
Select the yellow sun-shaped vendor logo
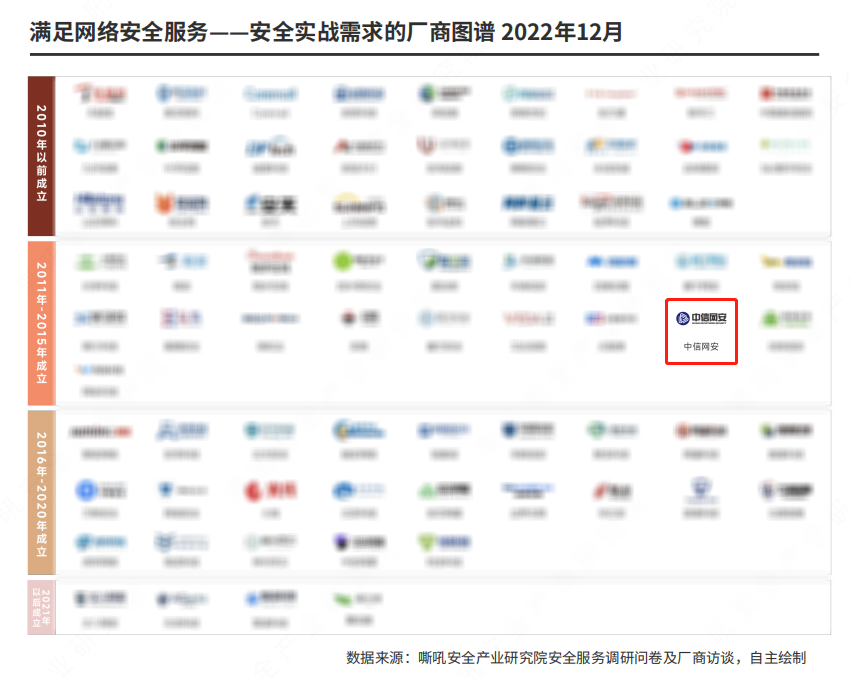[347, 197]
